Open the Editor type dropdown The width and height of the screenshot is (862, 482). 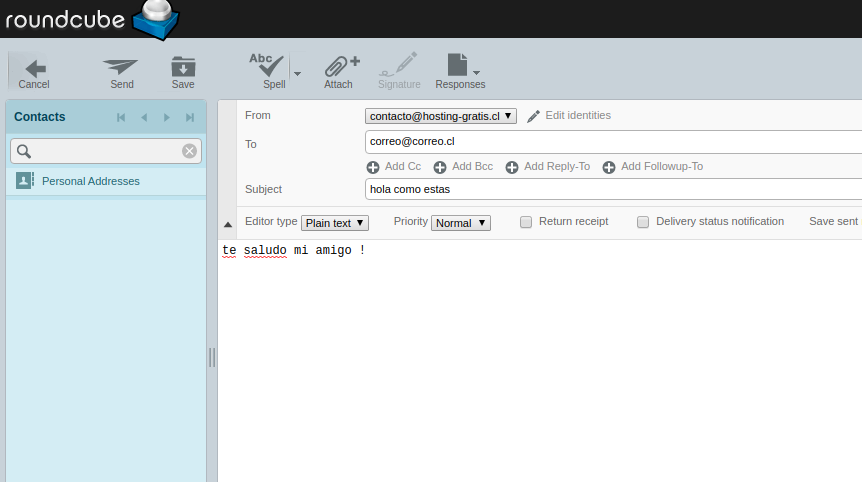point(335,223)
